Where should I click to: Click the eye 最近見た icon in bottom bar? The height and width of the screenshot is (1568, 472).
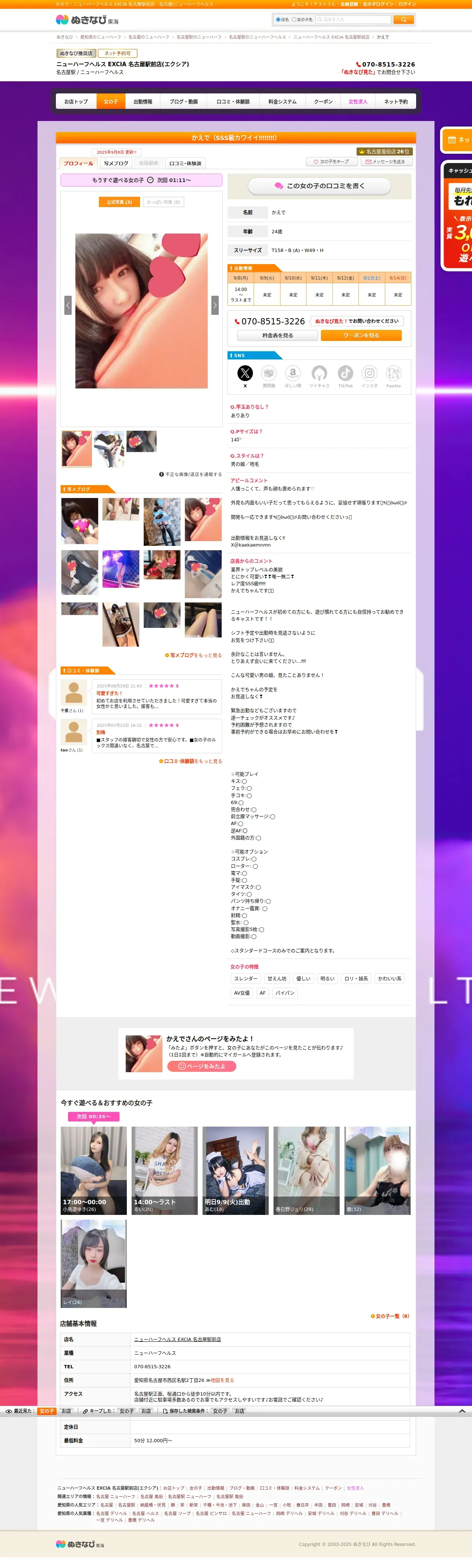[x=8, y=1411]
